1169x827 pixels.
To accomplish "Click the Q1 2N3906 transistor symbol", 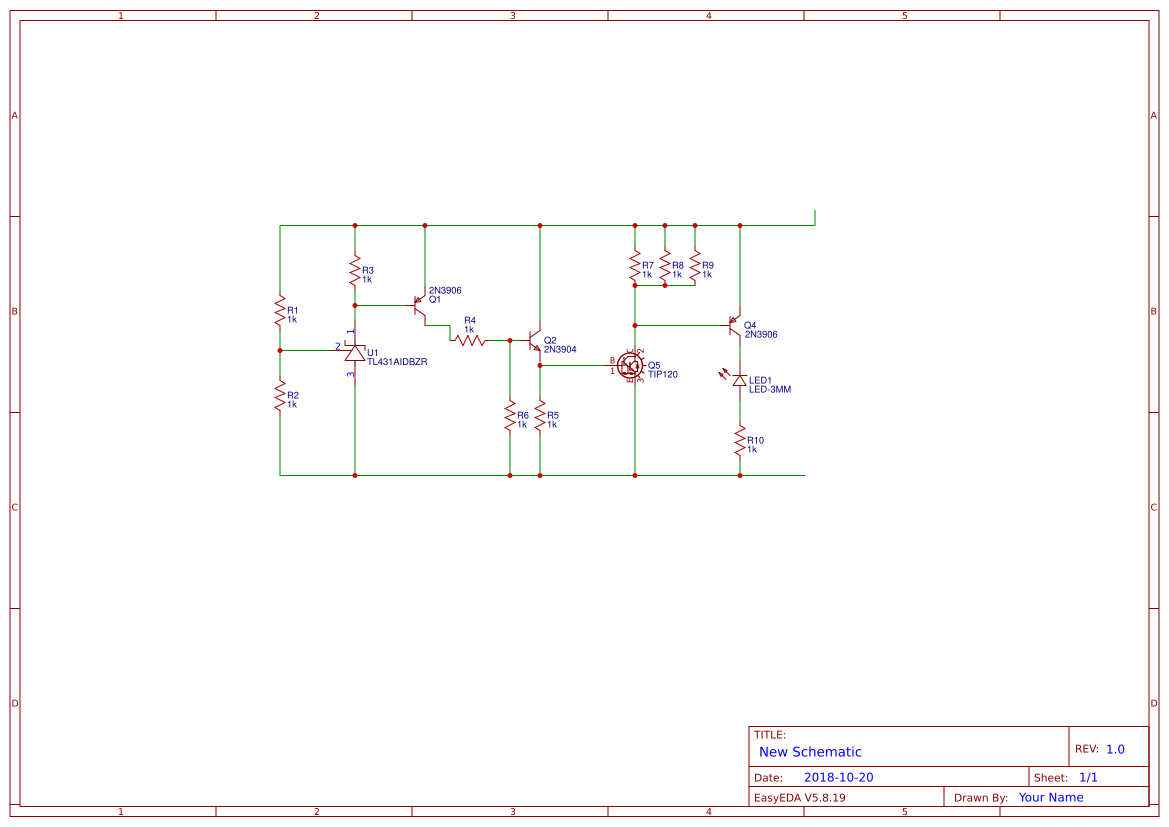I will pos(420,305).
